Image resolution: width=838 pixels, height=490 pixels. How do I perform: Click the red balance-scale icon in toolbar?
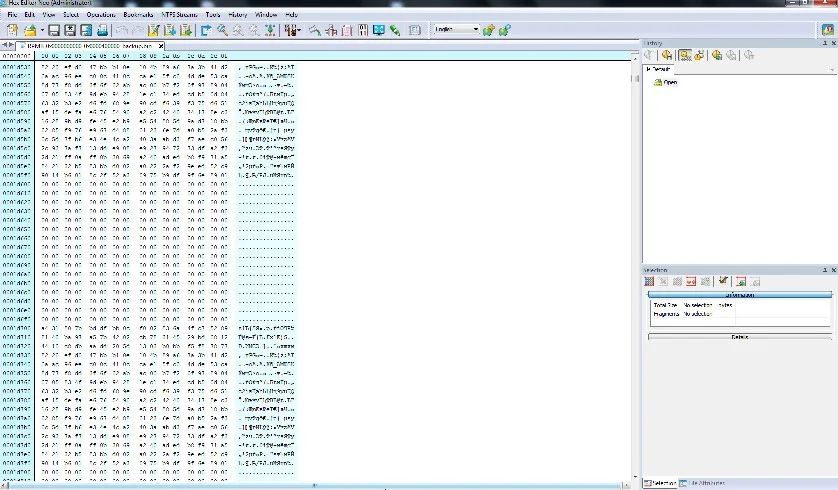(x=331, y=30)
